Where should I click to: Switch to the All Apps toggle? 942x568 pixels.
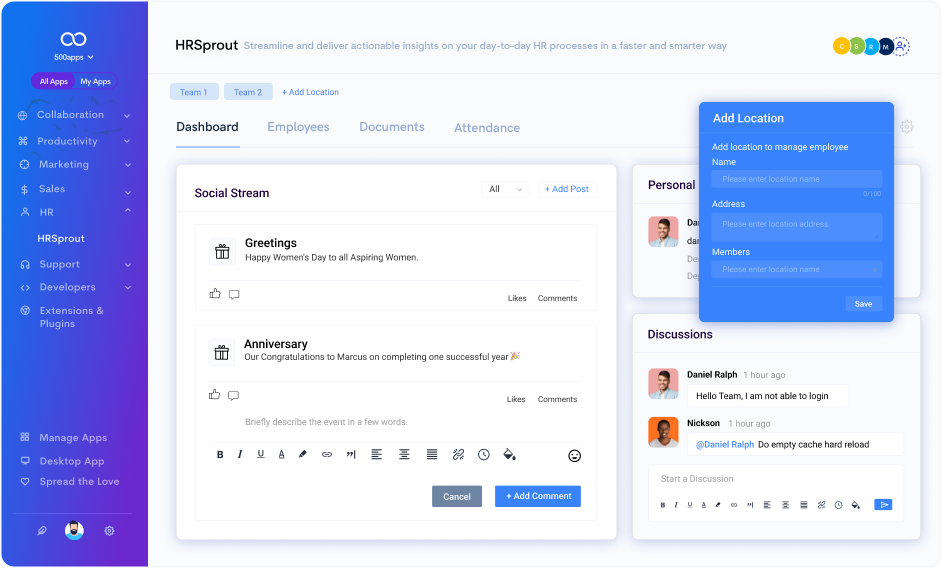[53, 81]
